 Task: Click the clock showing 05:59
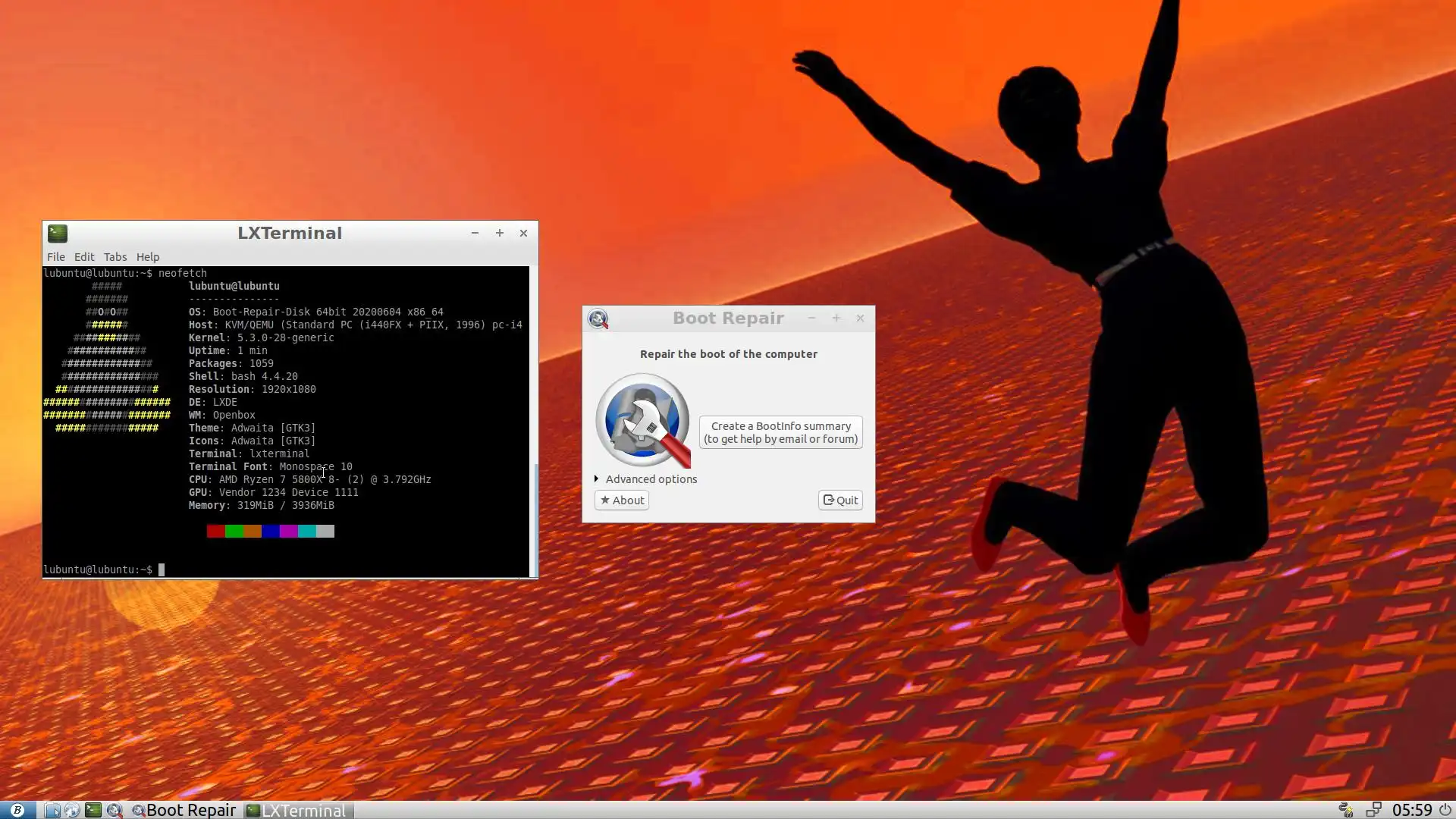point(1411,810)
